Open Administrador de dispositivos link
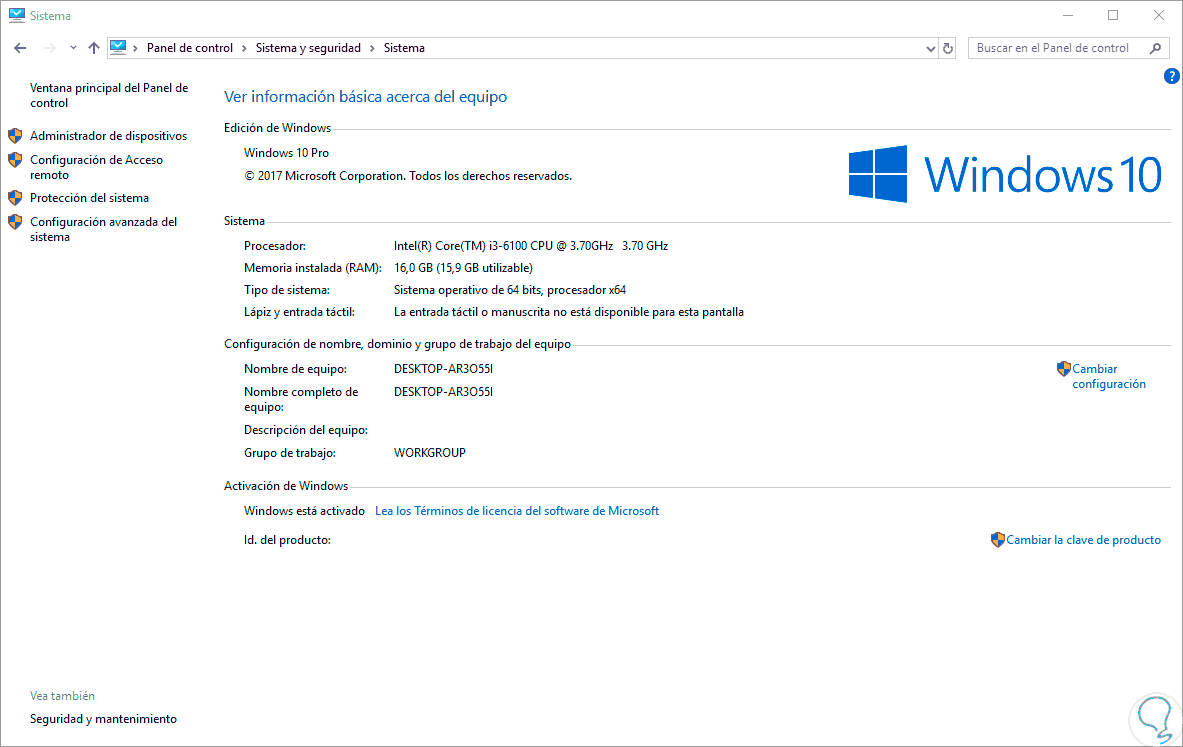Screen dimensions: 1183x747 109,136
